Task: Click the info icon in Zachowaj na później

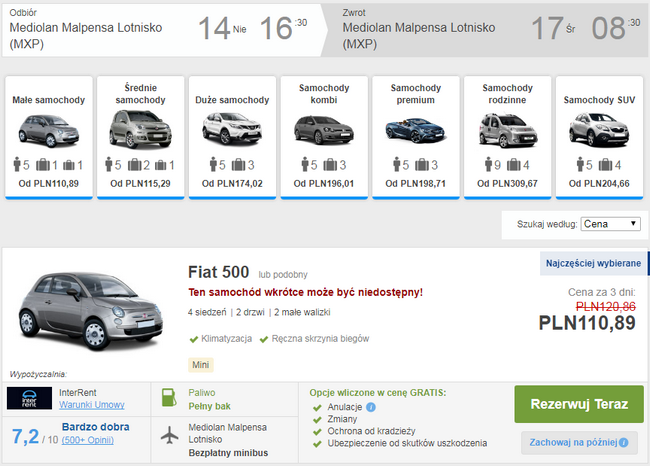Action: [x=623, y=443]
